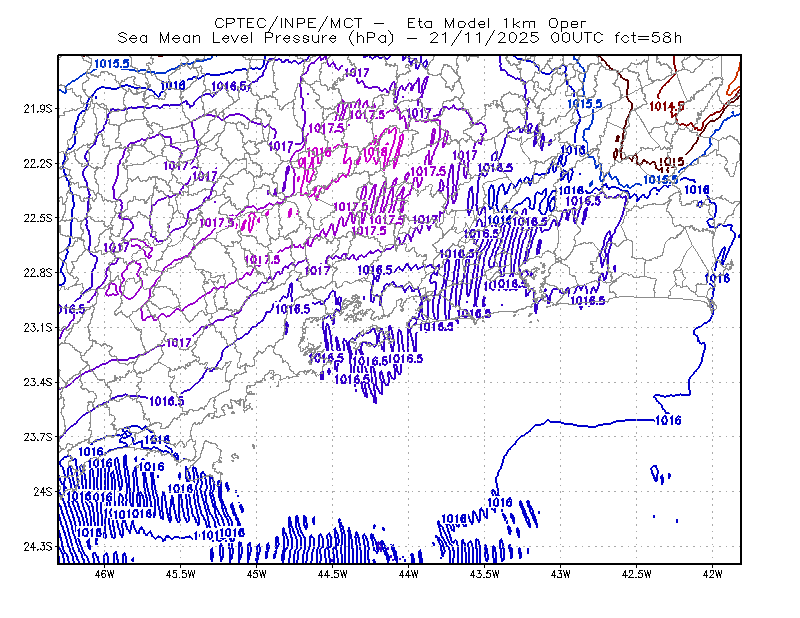Click the '43W' longitude axis label
This screenshot has height=618, width=800.
pos(560,574)
